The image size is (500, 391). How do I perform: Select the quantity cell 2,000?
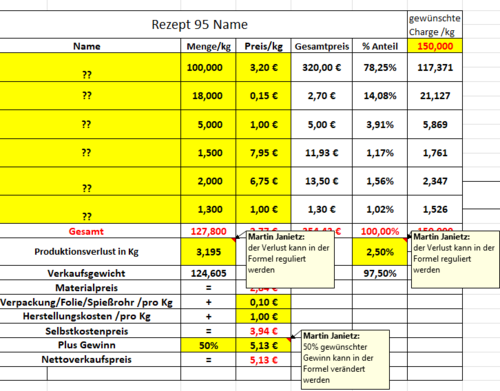208,181
